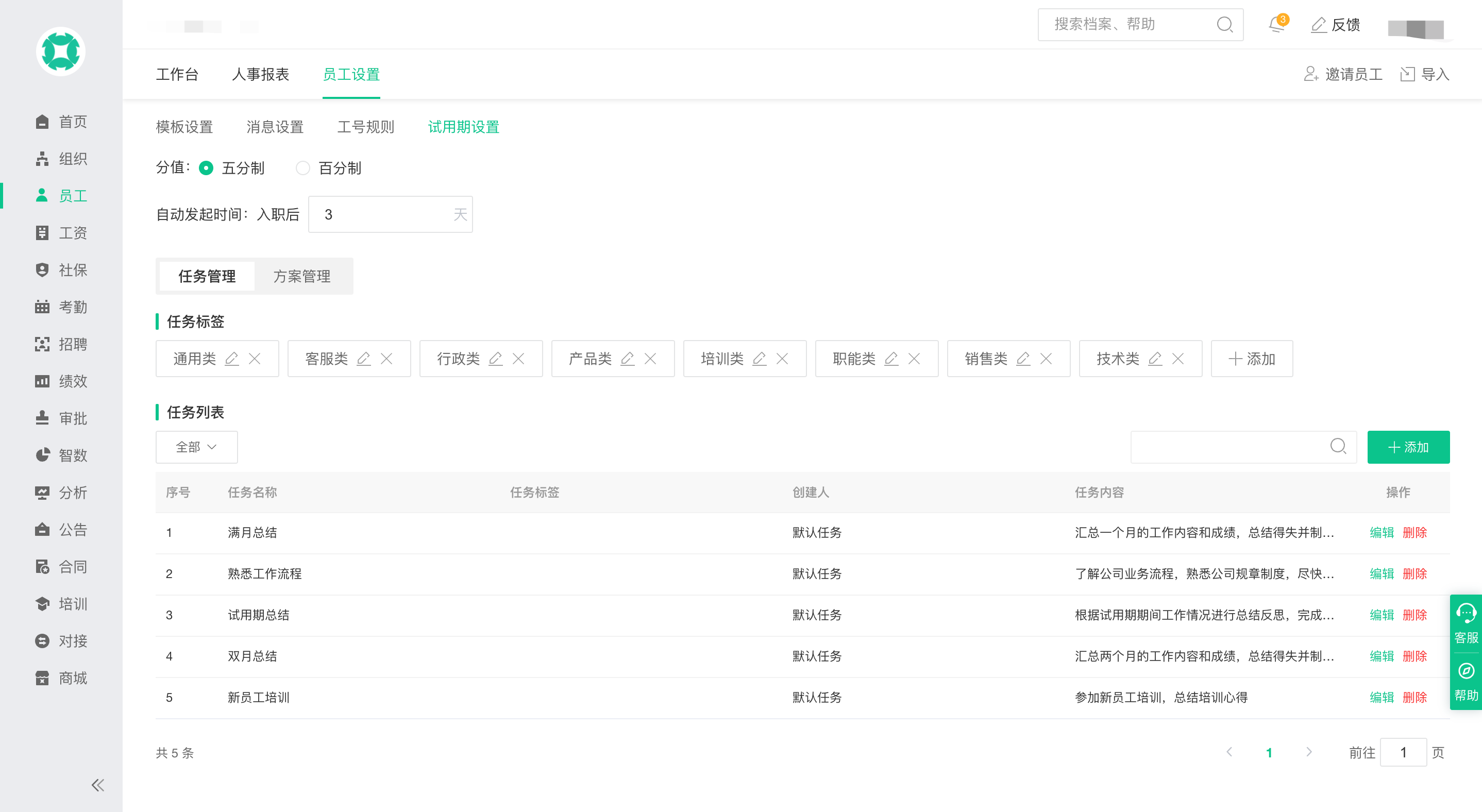Click the search icon in task list

point(1338,446)
